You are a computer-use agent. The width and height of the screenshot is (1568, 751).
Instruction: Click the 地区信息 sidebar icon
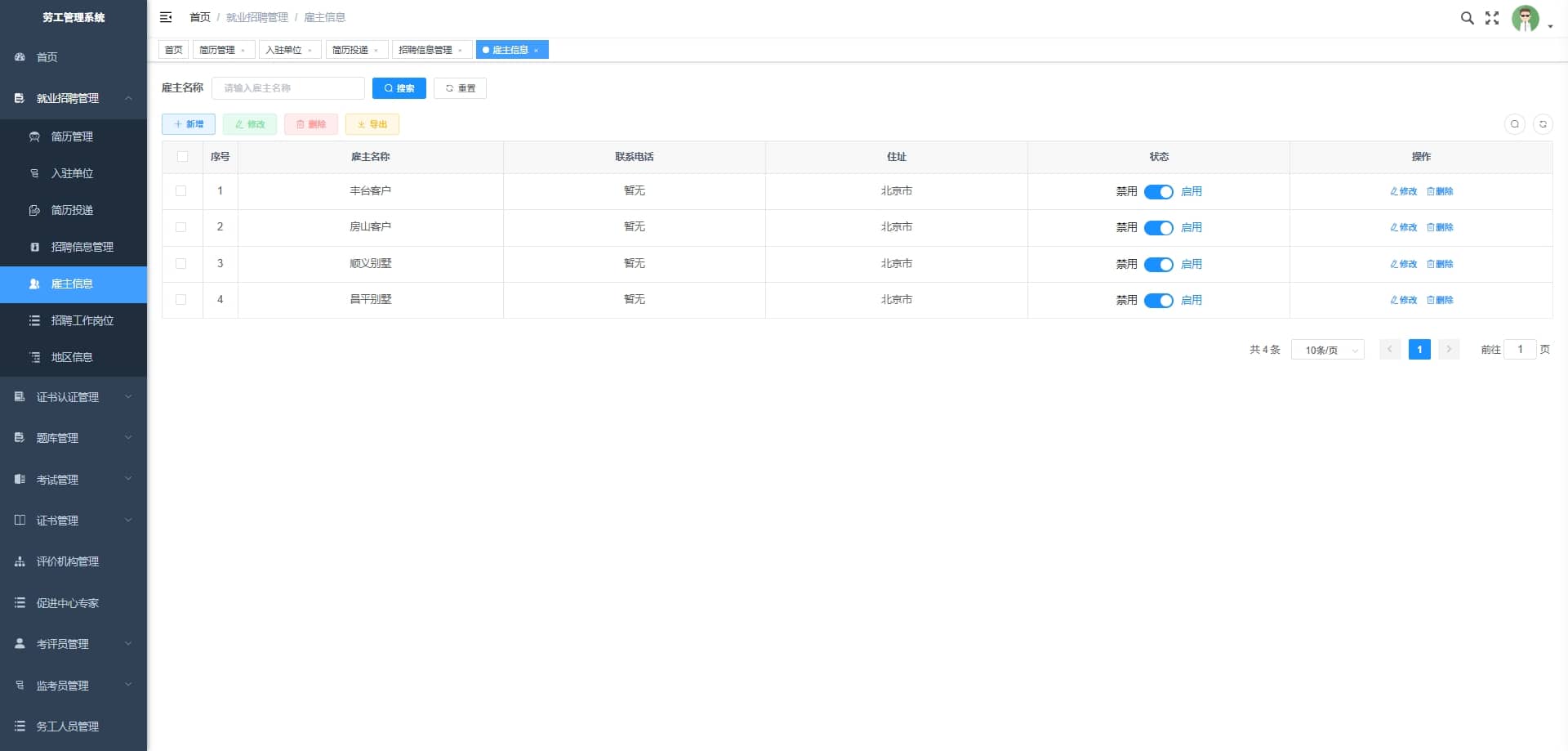point(34,357)
